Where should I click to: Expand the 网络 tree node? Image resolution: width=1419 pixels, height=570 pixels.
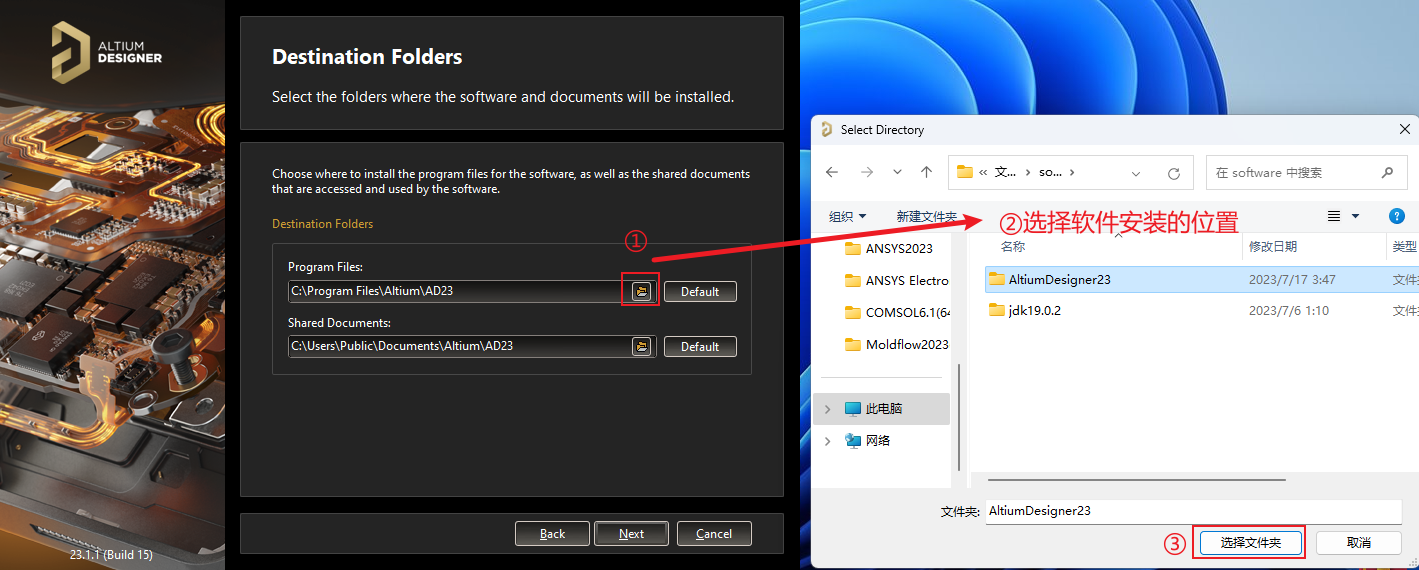(x=827, y=440)
